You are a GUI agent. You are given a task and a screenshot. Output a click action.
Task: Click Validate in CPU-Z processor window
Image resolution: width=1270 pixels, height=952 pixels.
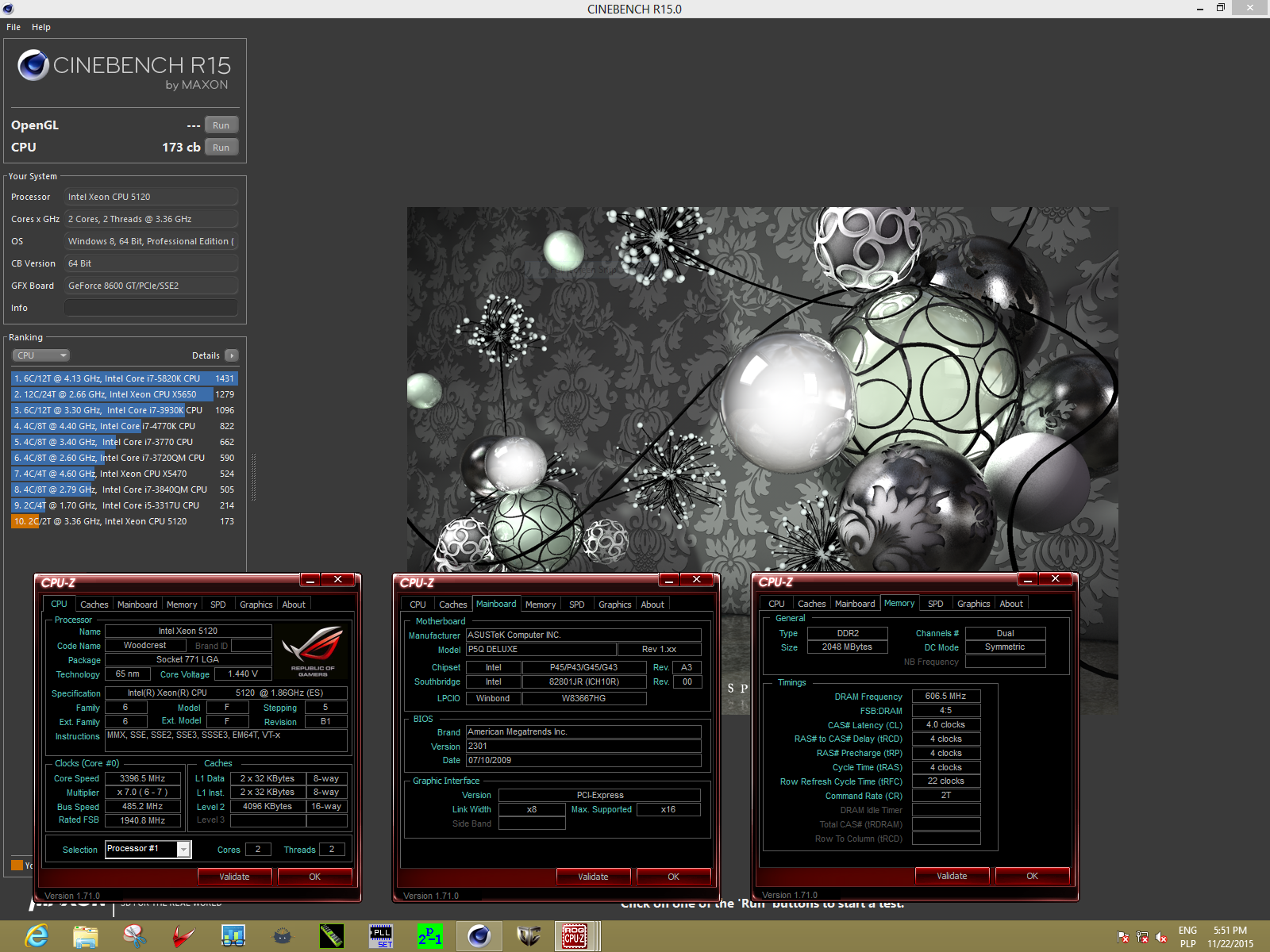click(234, 877)
